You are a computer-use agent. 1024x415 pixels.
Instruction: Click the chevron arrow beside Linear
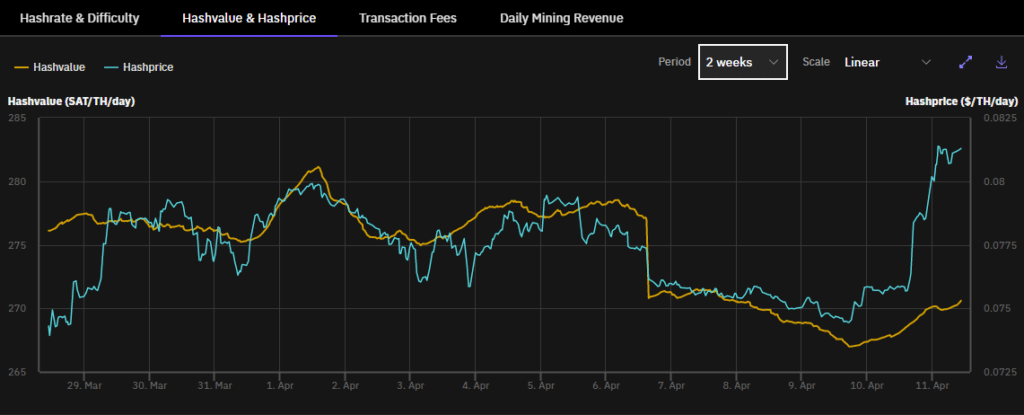click(x=925, y=62)
